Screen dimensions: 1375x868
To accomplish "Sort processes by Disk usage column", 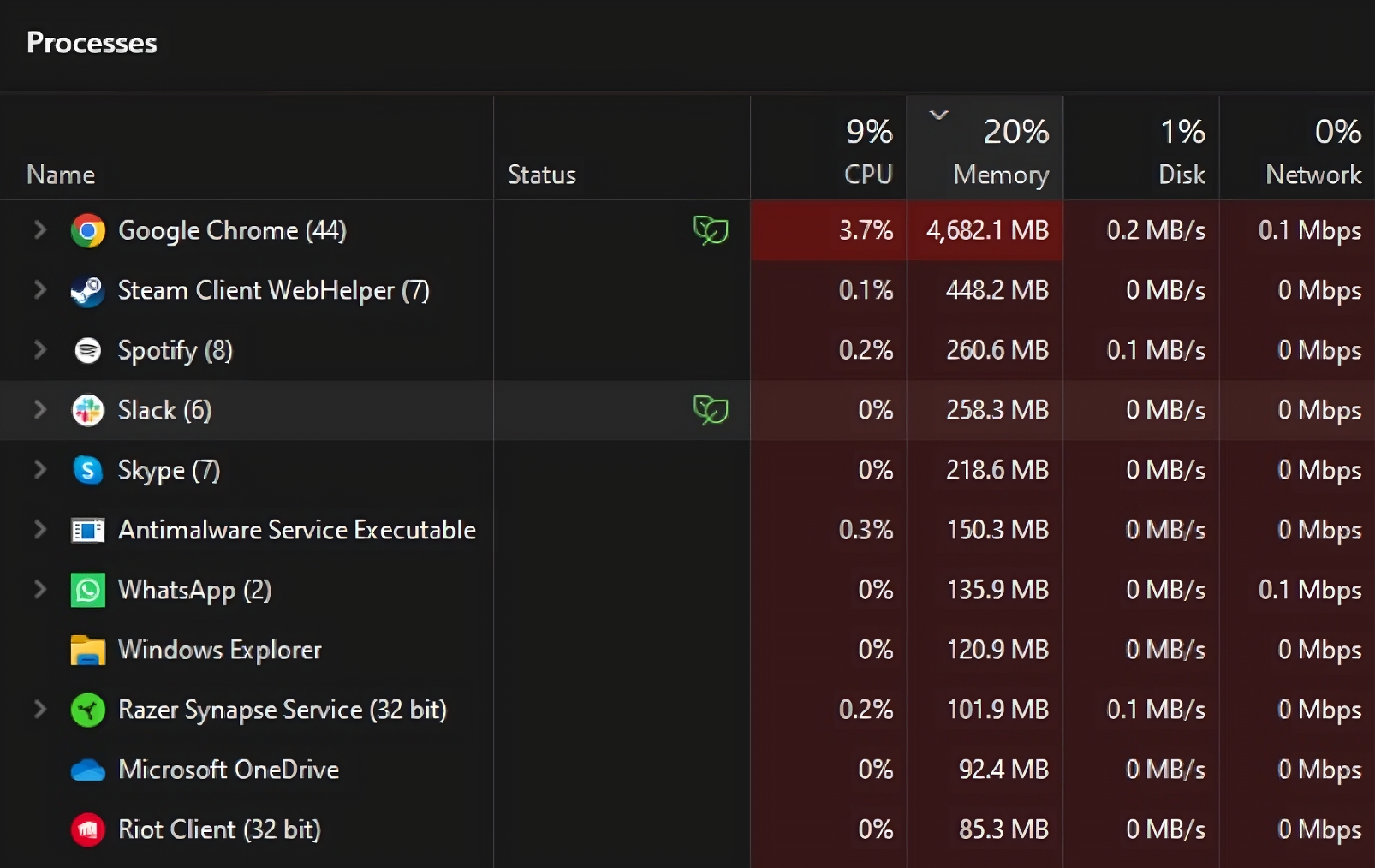I will (1141, 148).
